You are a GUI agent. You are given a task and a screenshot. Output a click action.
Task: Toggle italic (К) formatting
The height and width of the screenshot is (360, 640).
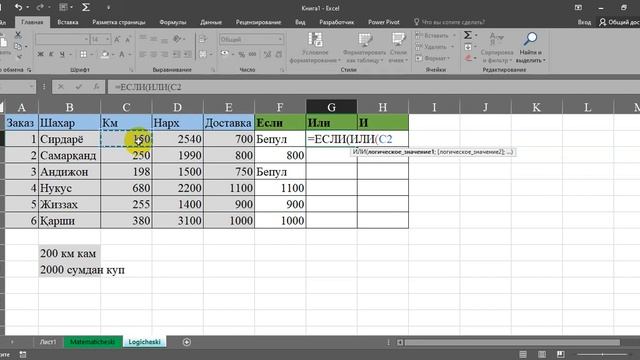51,54
